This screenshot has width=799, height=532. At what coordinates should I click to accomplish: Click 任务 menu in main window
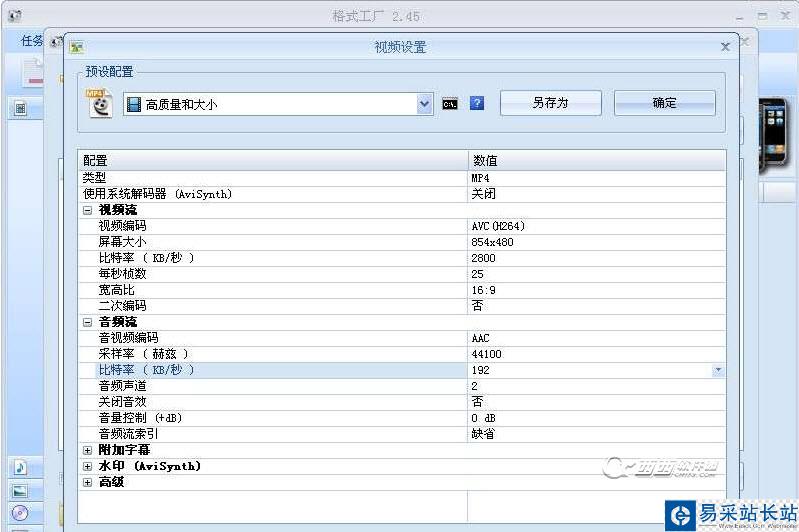click(x=32, y=41)
